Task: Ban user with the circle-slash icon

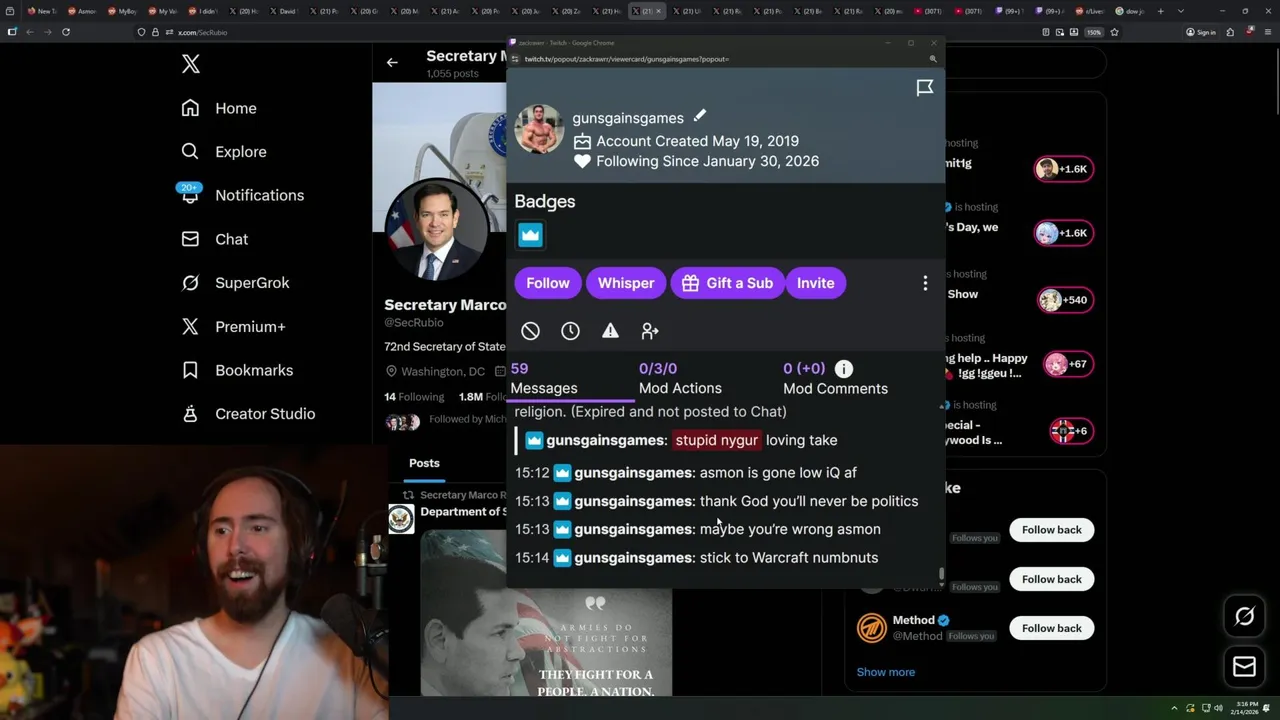Action: point(530,331)
